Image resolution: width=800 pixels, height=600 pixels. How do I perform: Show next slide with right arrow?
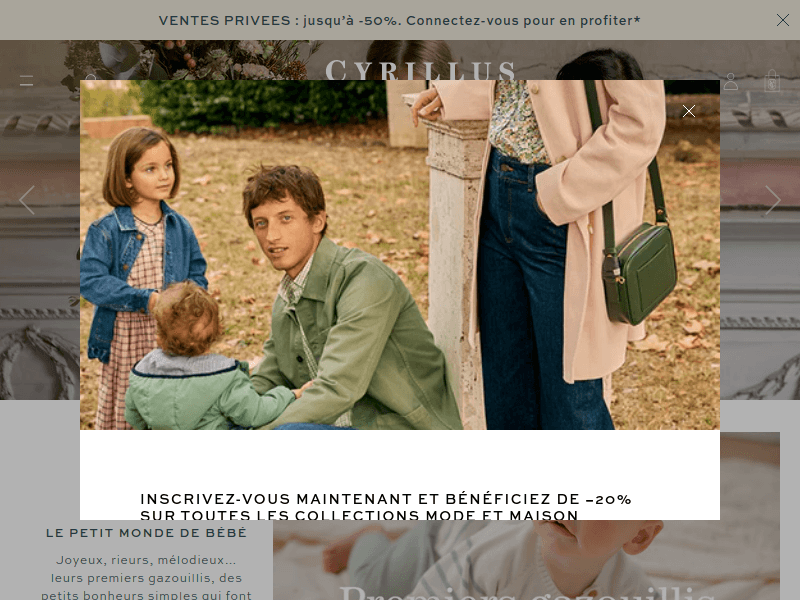click(x=772, y=199)
